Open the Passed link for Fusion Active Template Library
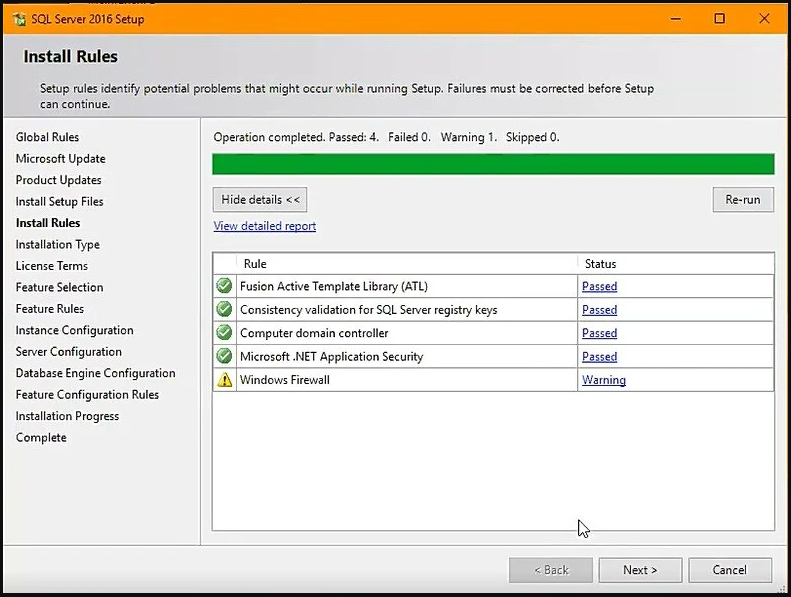 click(x=599, y=286)
